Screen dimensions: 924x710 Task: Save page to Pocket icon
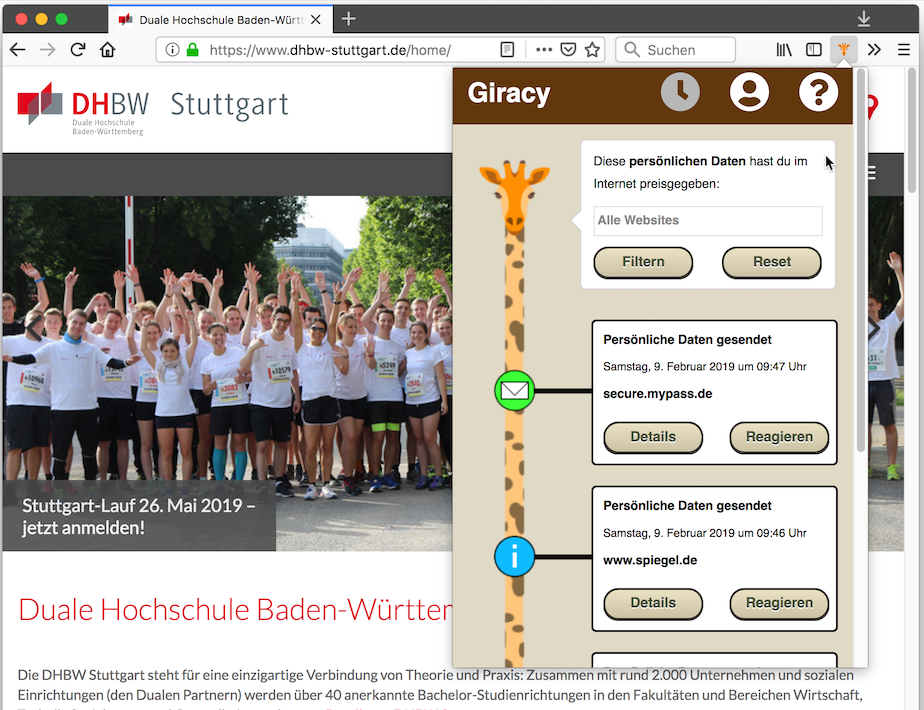[568, 49]
